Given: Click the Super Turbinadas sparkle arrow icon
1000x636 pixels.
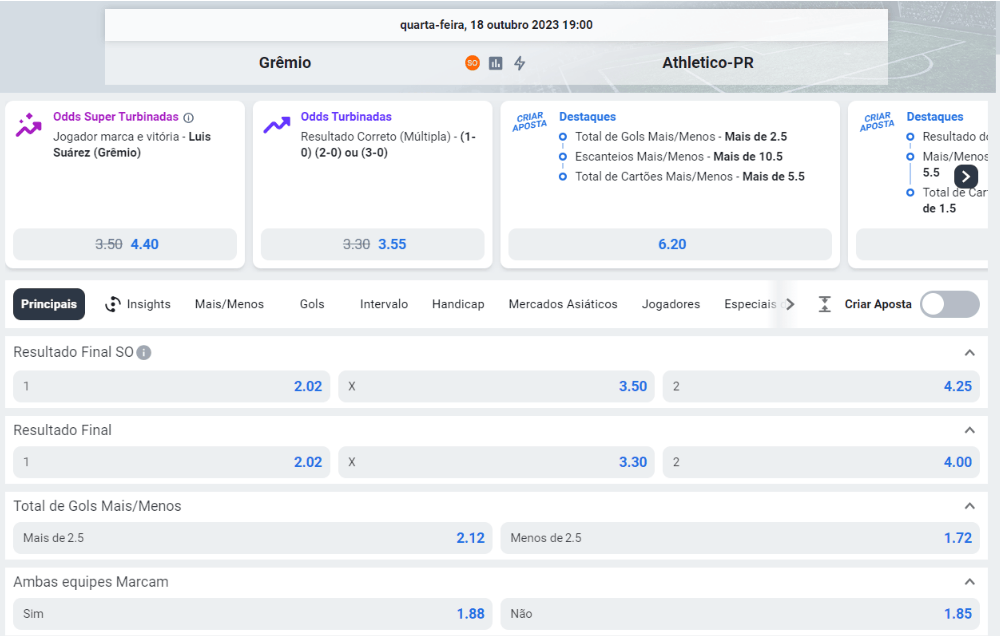Looking at the screenshot, I should [28, 125].
